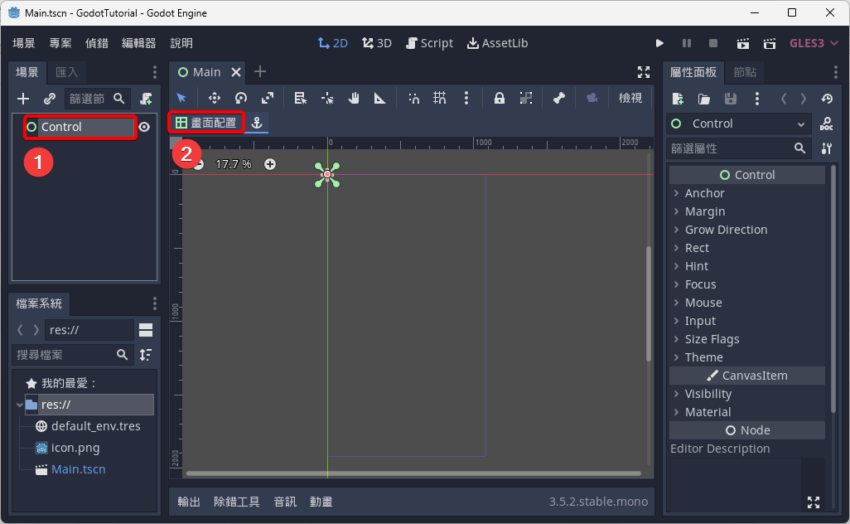Activate the Select mode arrow tool
The width and height of the screenshot is (850, 524).
click(182, 98)
